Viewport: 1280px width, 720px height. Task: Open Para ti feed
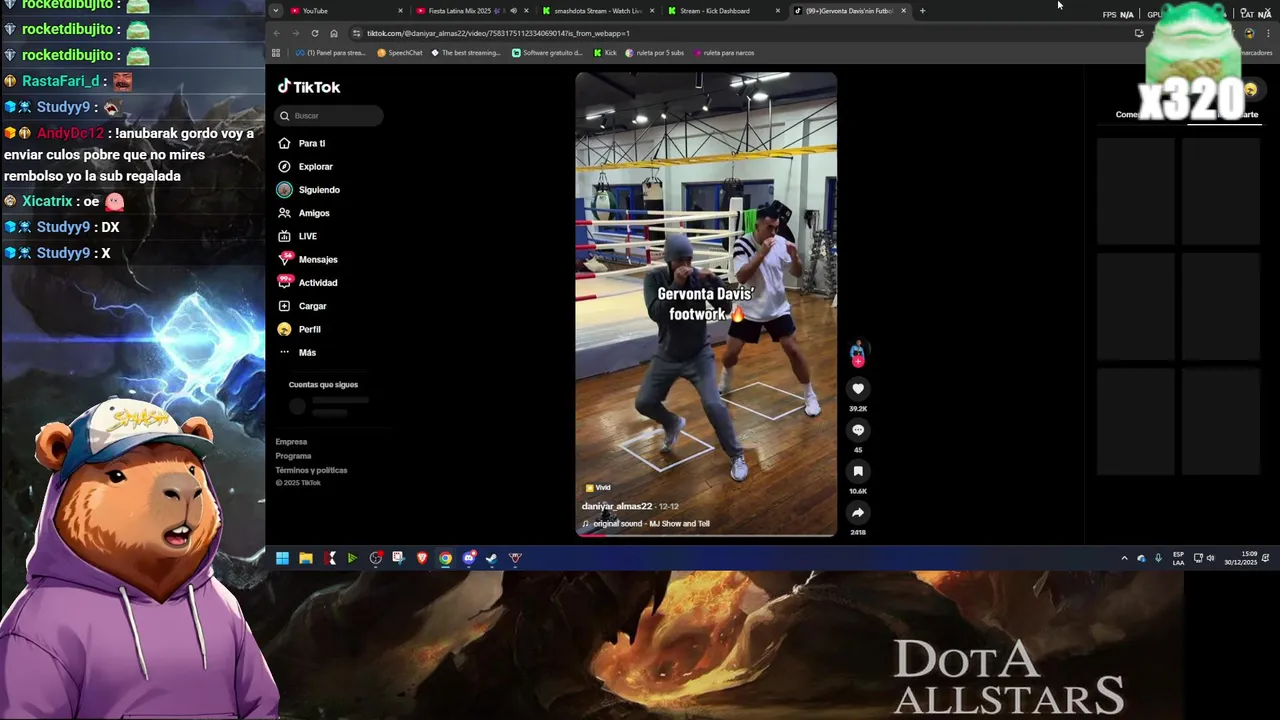click(302, 143)
